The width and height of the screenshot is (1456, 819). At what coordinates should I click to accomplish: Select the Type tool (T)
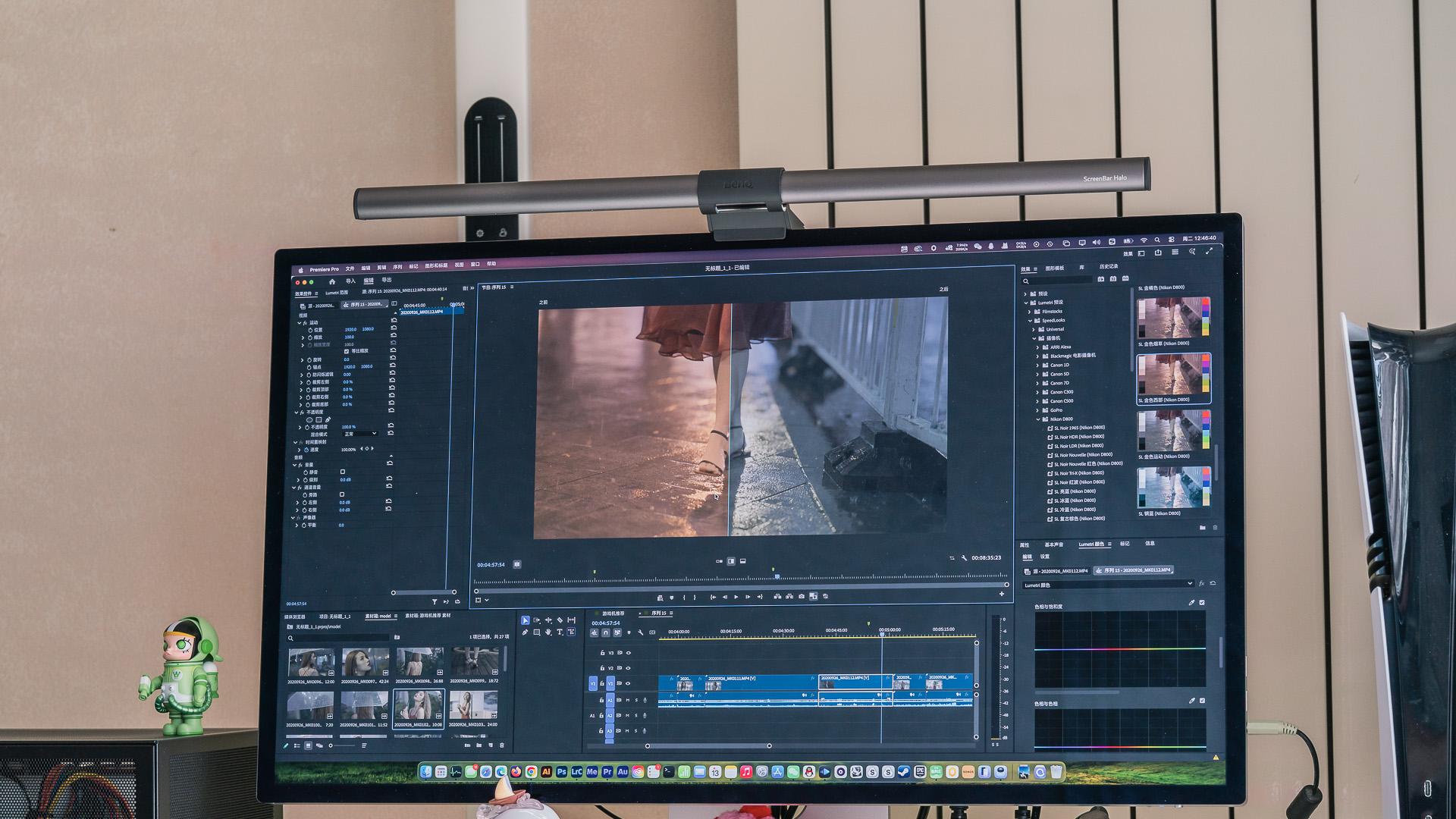pos(560,632)
